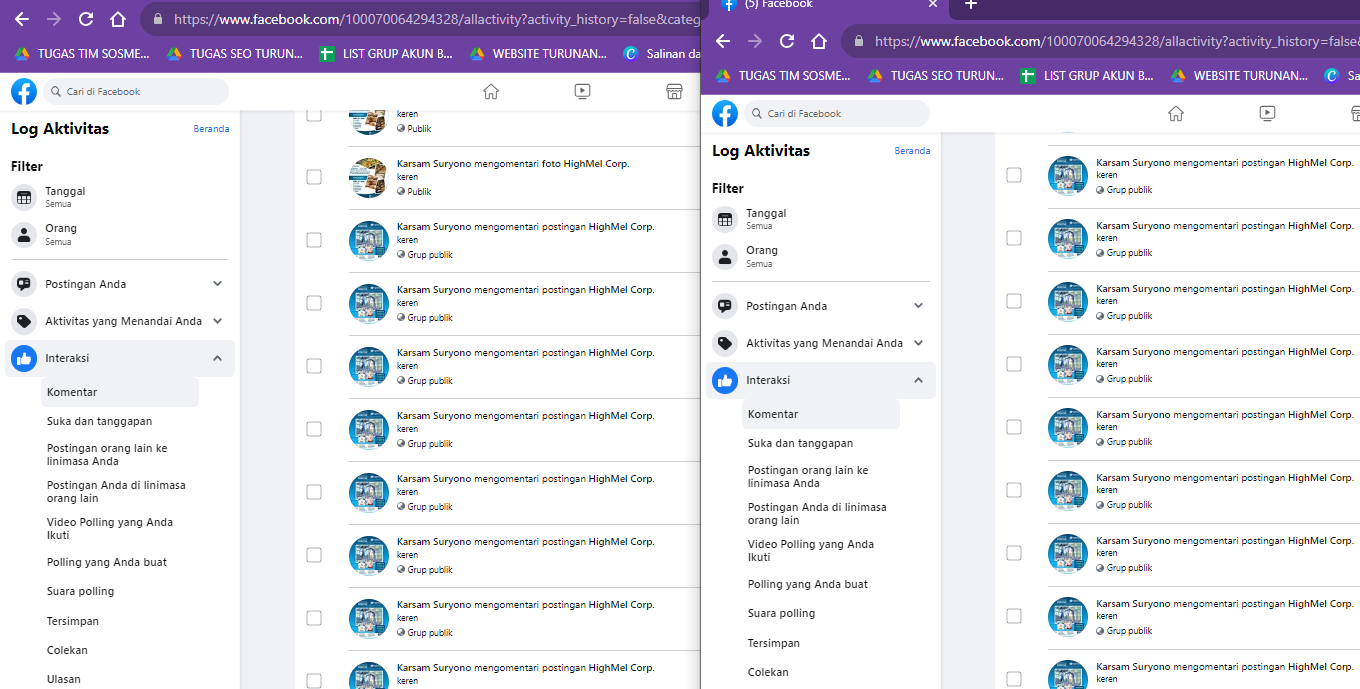Reload the page in the left browser window
1360x689 pixels.
click(86, 19)
